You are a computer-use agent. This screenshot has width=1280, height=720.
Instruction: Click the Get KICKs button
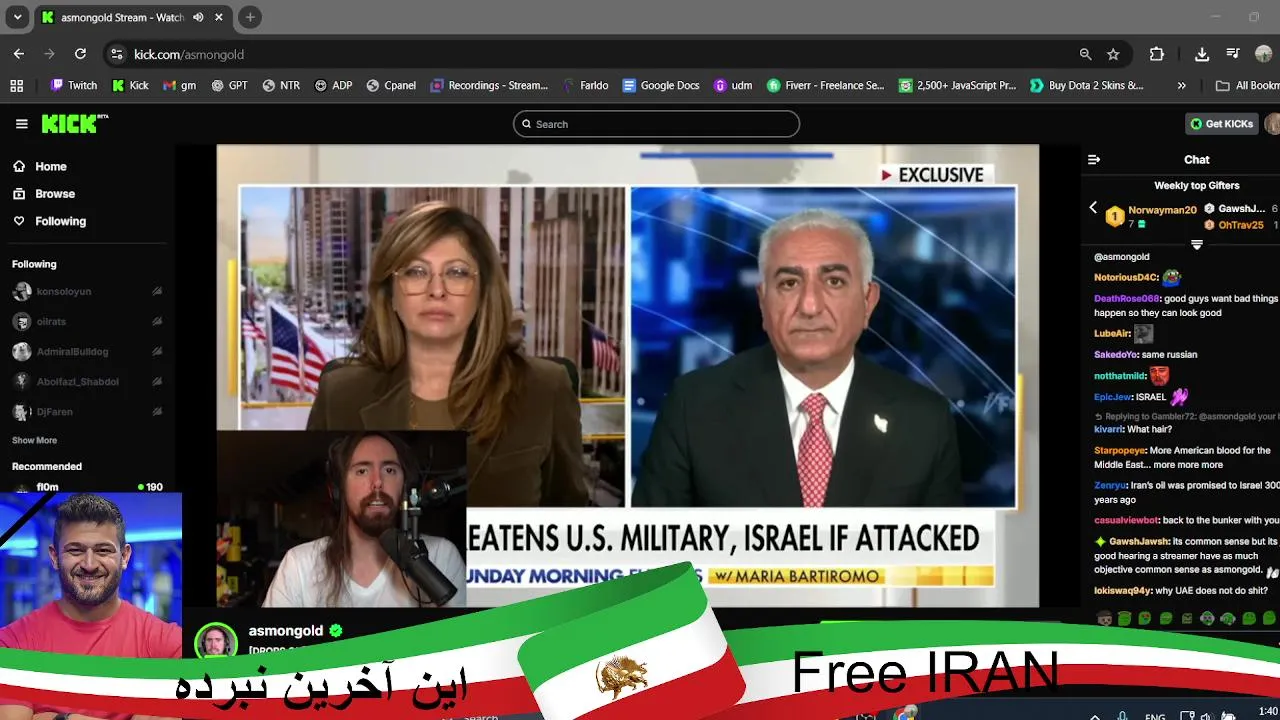pyautogui.click(x=1221, y=124)
